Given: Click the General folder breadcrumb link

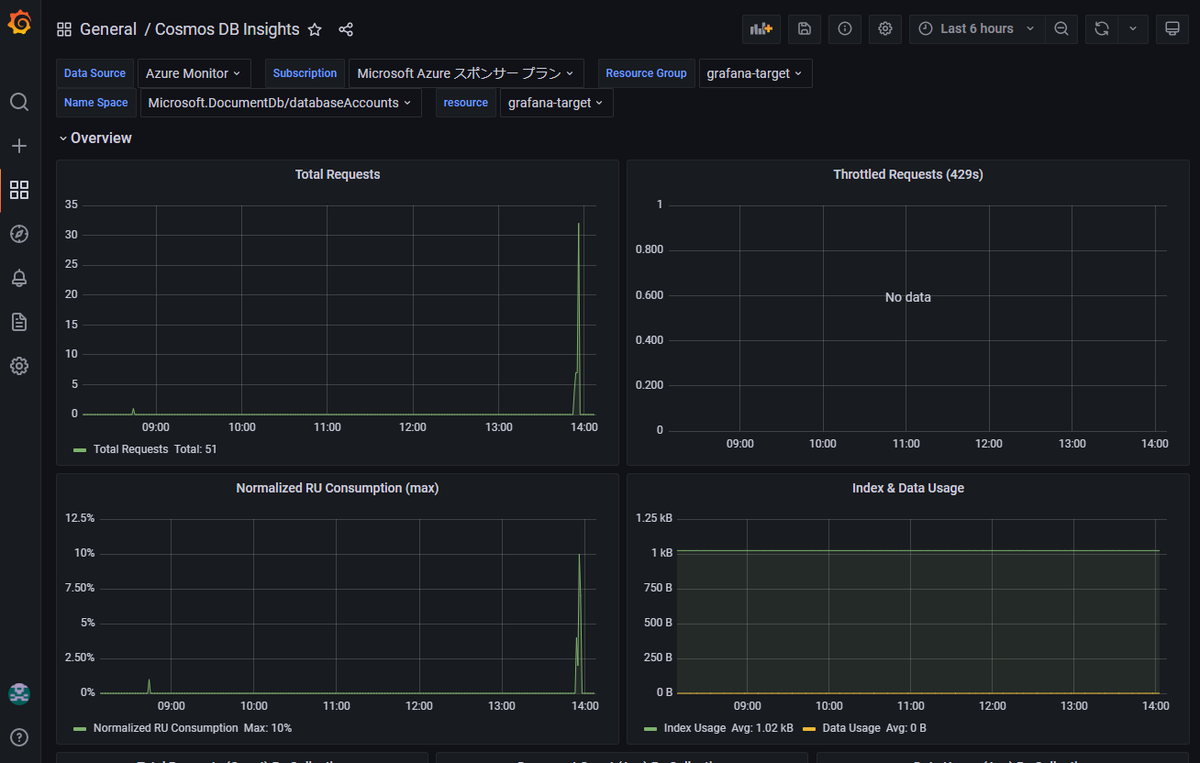Looking at the screenshot, I should 108,29.
